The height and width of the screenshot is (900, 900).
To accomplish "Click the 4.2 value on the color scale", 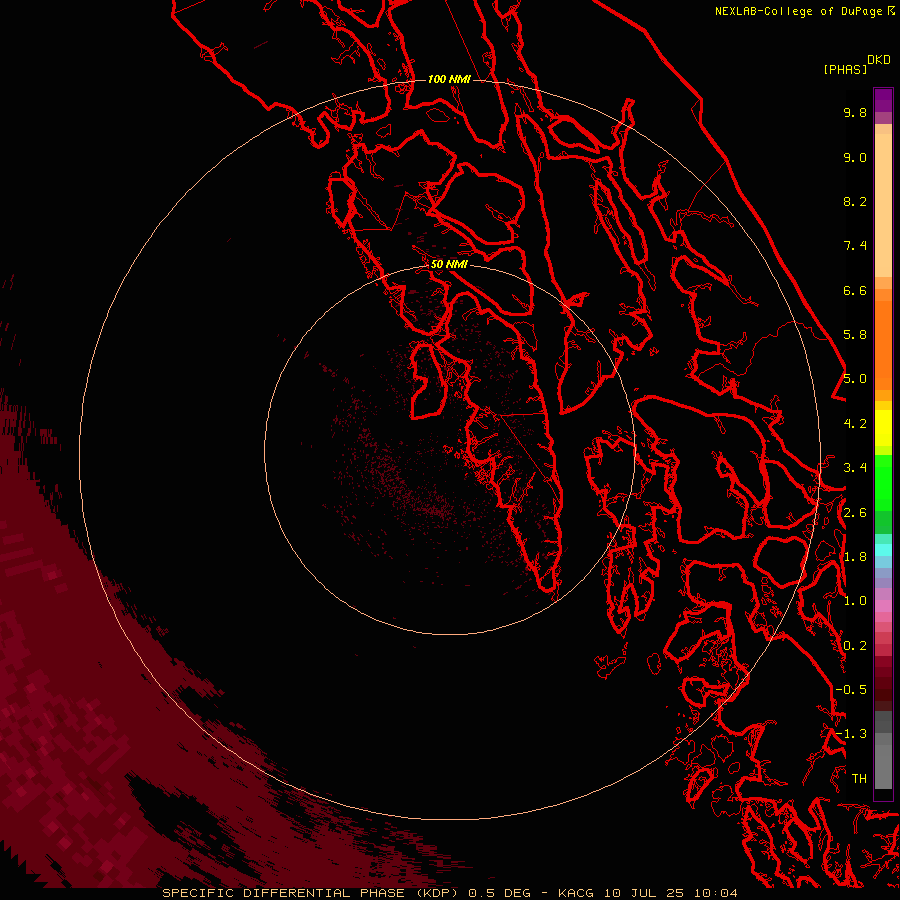I will (855, 424).
